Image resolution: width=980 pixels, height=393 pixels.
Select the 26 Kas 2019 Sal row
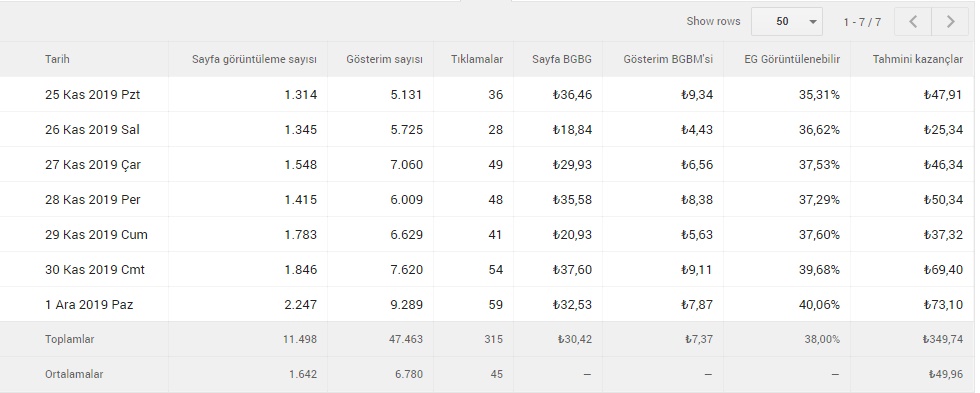coord(488,130)
